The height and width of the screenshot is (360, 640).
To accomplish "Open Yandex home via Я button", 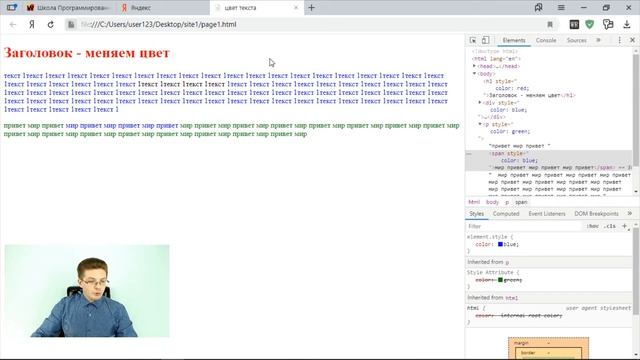I will point(31,24).
